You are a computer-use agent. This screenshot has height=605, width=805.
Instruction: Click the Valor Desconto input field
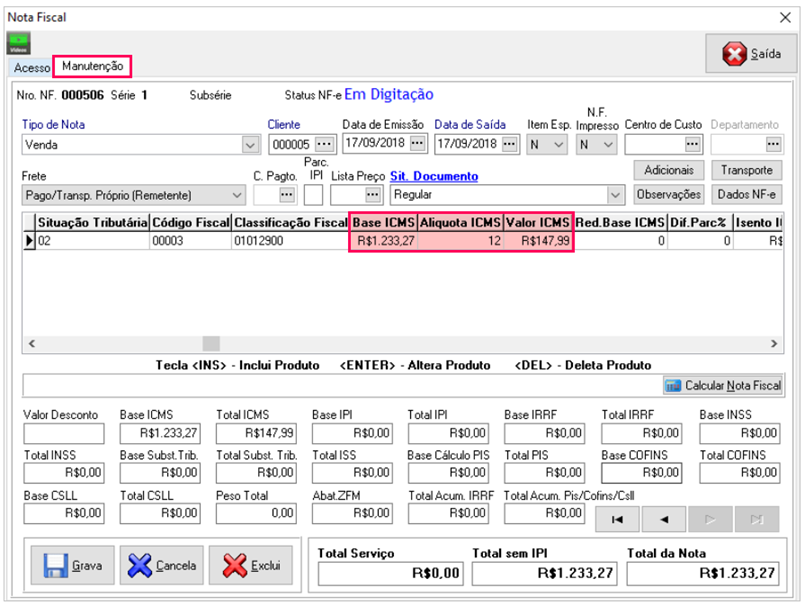click(x=64, y=433)
